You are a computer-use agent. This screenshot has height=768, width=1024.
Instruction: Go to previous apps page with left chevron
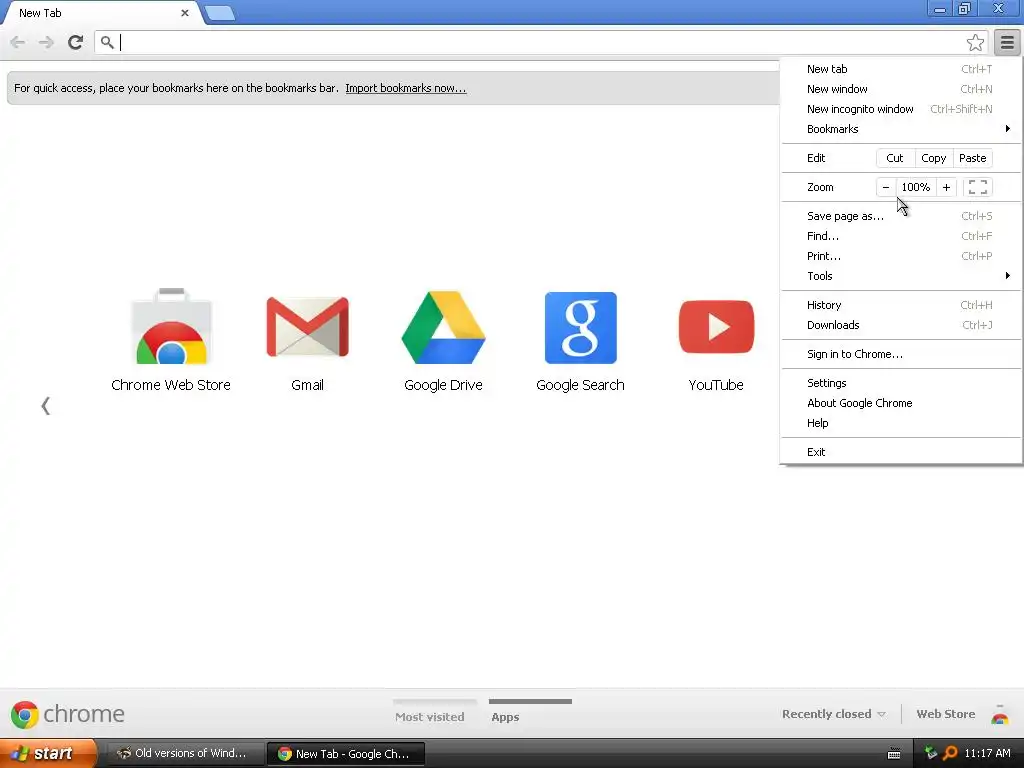(46, 406)
